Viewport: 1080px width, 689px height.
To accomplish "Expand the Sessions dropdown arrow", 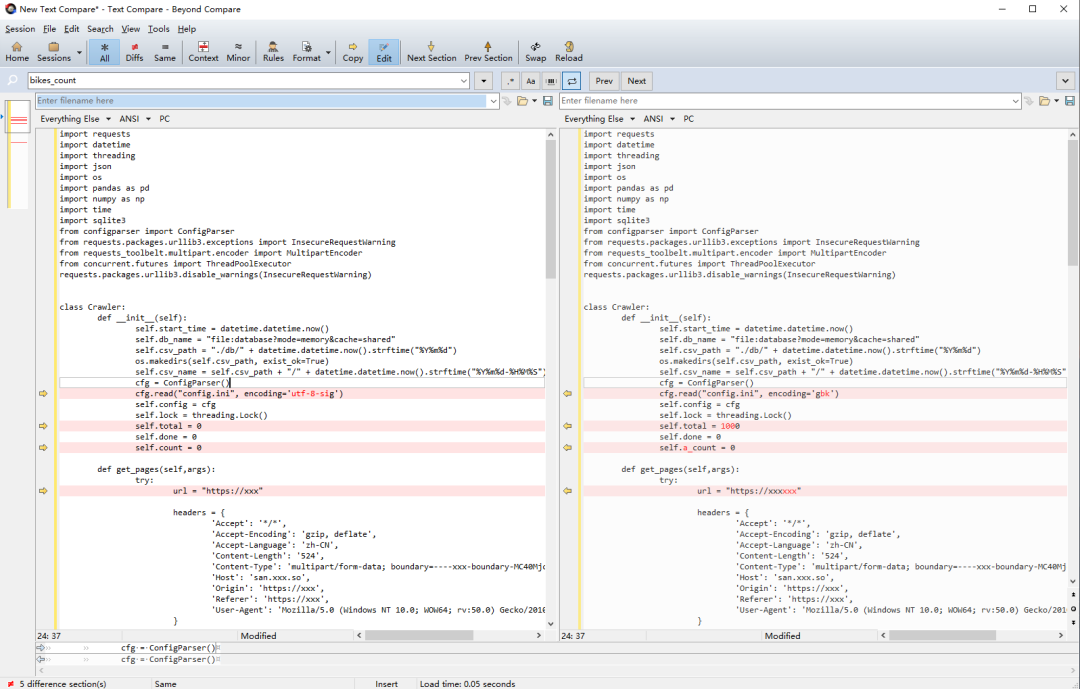I will pyautogui.click(x=79, y=52).
